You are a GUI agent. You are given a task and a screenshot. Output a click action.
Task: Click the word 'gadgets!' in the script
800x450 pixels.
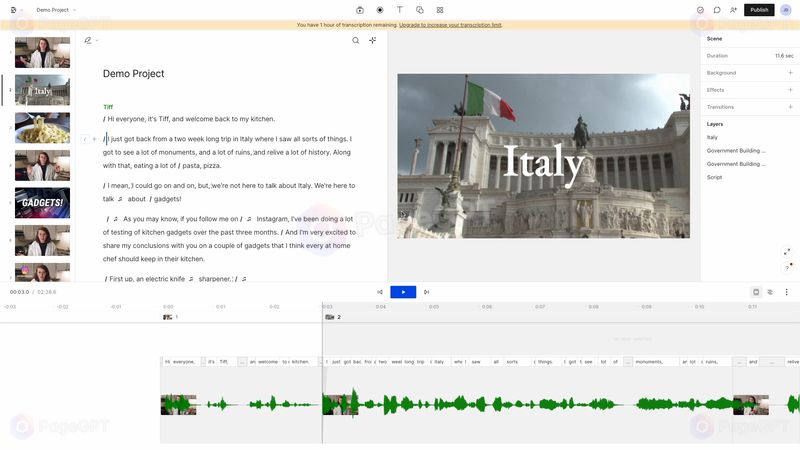point(167,199)
